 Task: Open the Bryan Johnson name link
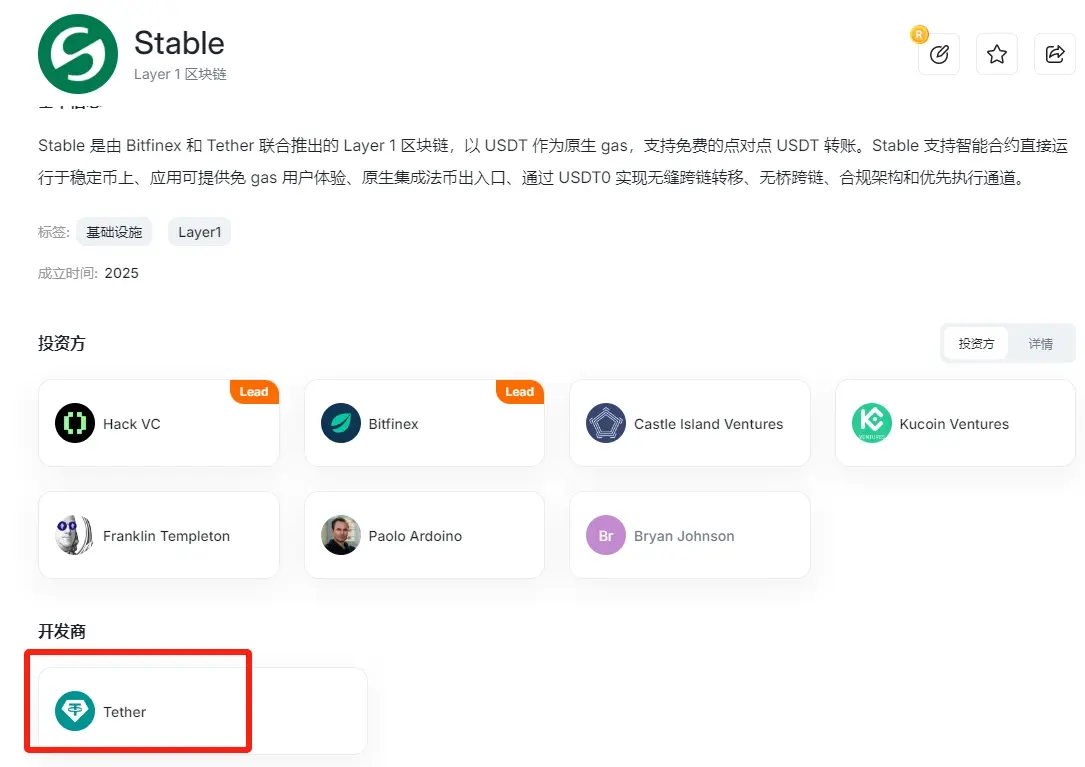(x=684, y=536)
